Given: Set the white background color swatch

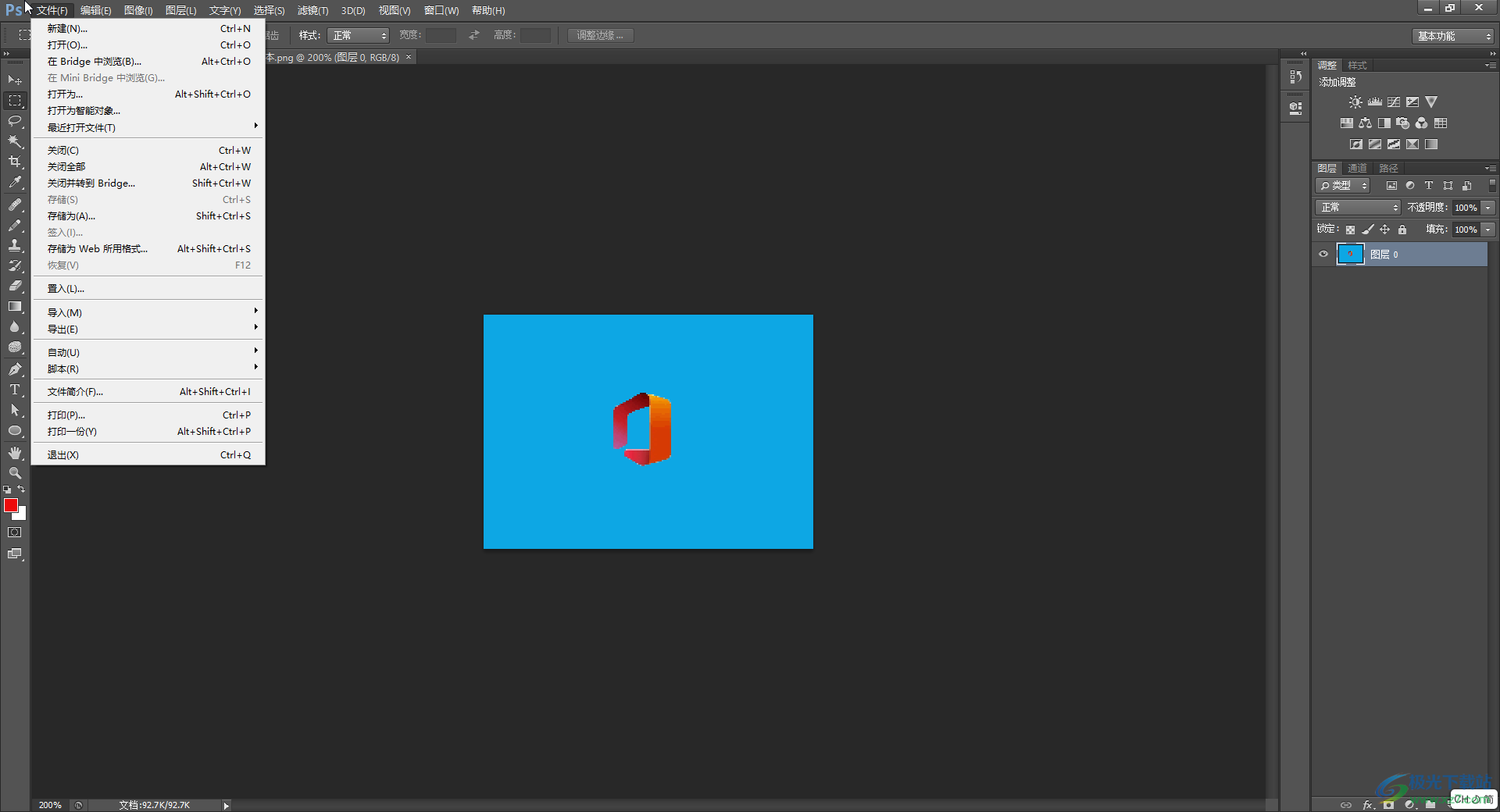Looking at the screenshot, I should (x=22, y=515).
